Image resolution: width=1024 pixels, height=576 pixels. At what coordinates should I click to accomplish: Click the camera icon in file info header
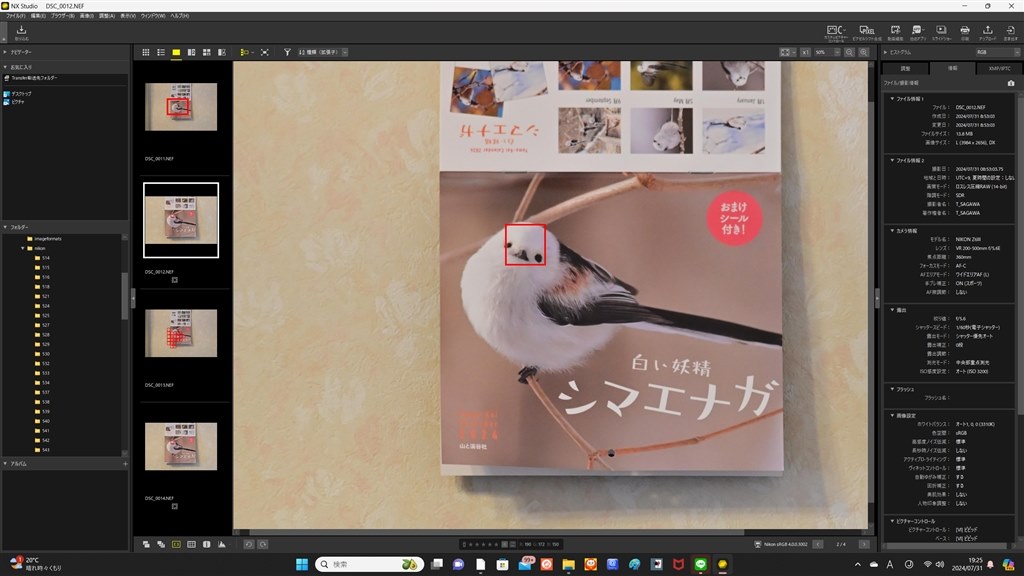pos(1011,83)
